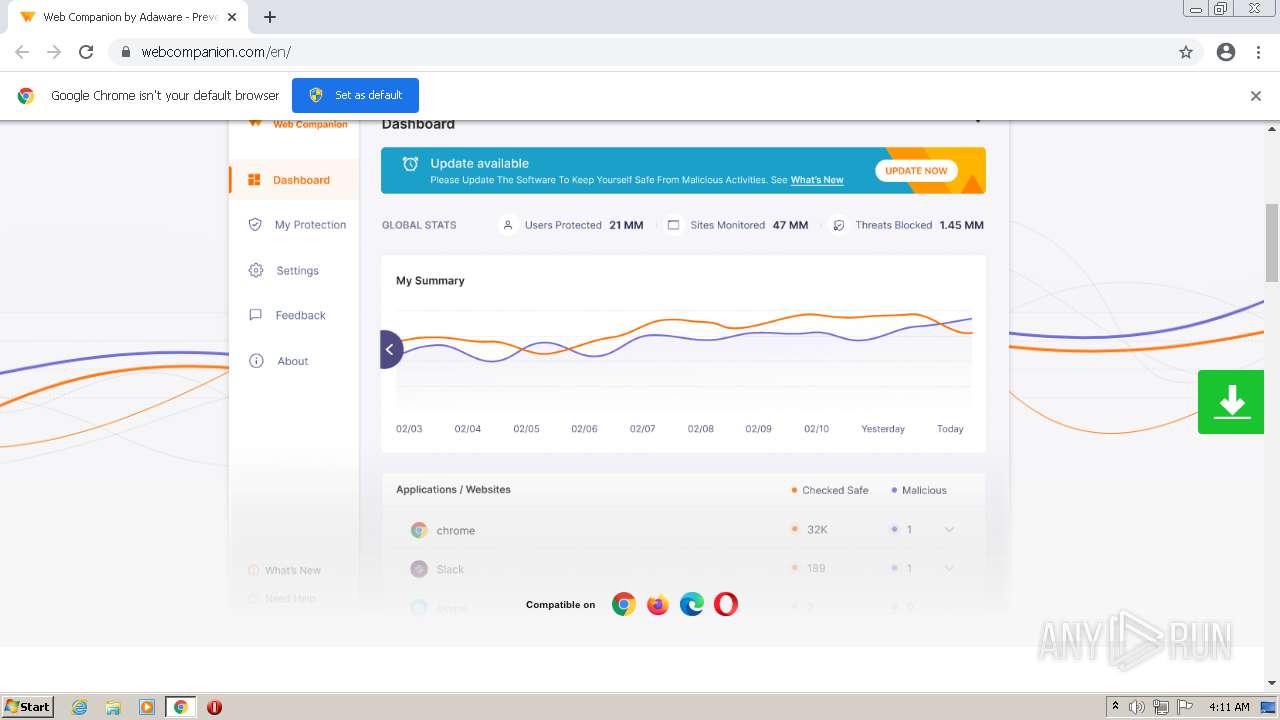Click the Web Companion logo
Screen dimensions: 1280x720
point(298,124)
